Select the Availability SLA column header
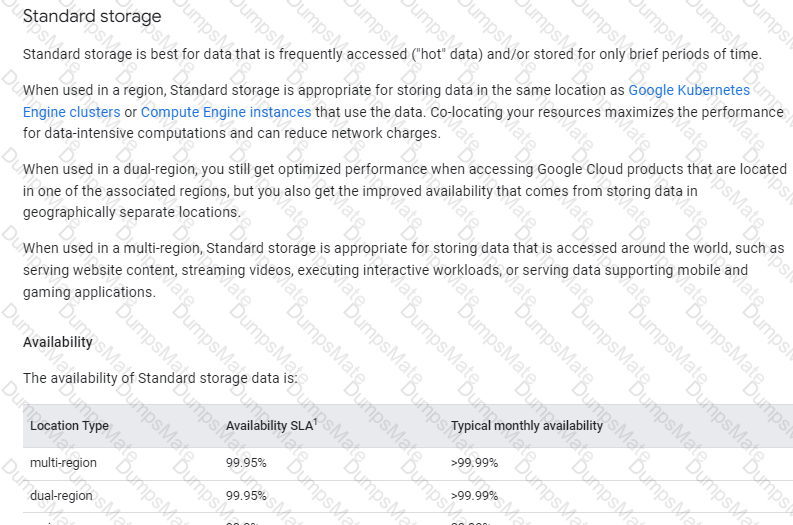The image size is (793, 525). coord(270,426)
